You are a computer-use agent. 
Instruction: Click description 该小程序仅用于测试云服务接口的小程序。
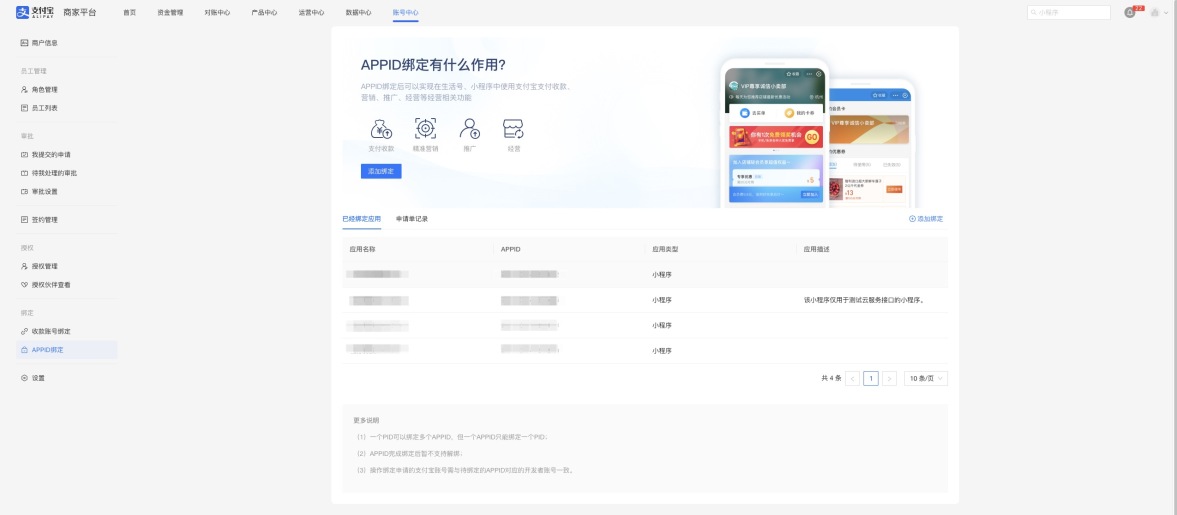tap(863, 300)
